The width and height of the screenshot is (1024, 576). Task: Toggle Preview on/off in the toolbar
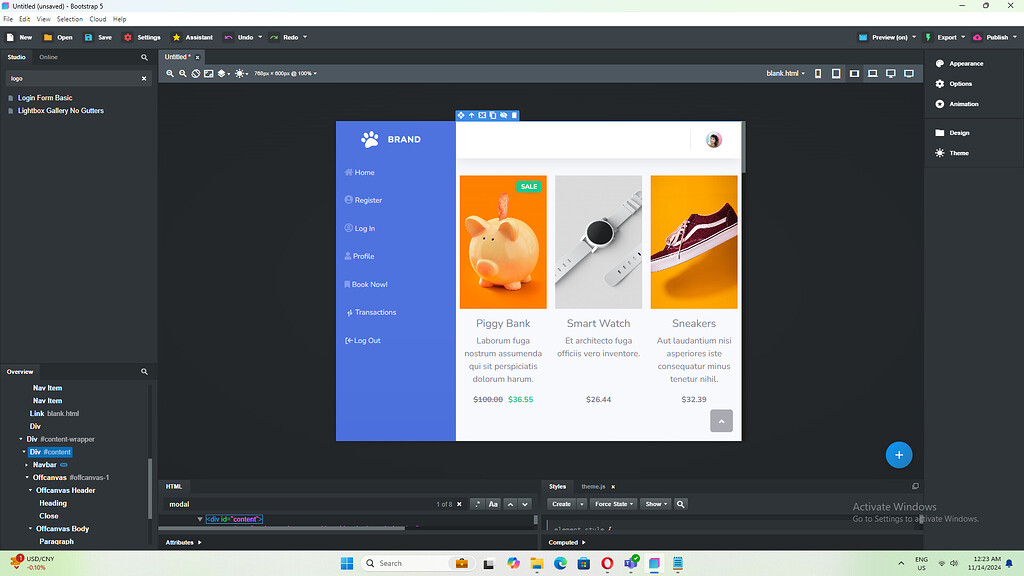pyautogui.click(x=886, y=37)
